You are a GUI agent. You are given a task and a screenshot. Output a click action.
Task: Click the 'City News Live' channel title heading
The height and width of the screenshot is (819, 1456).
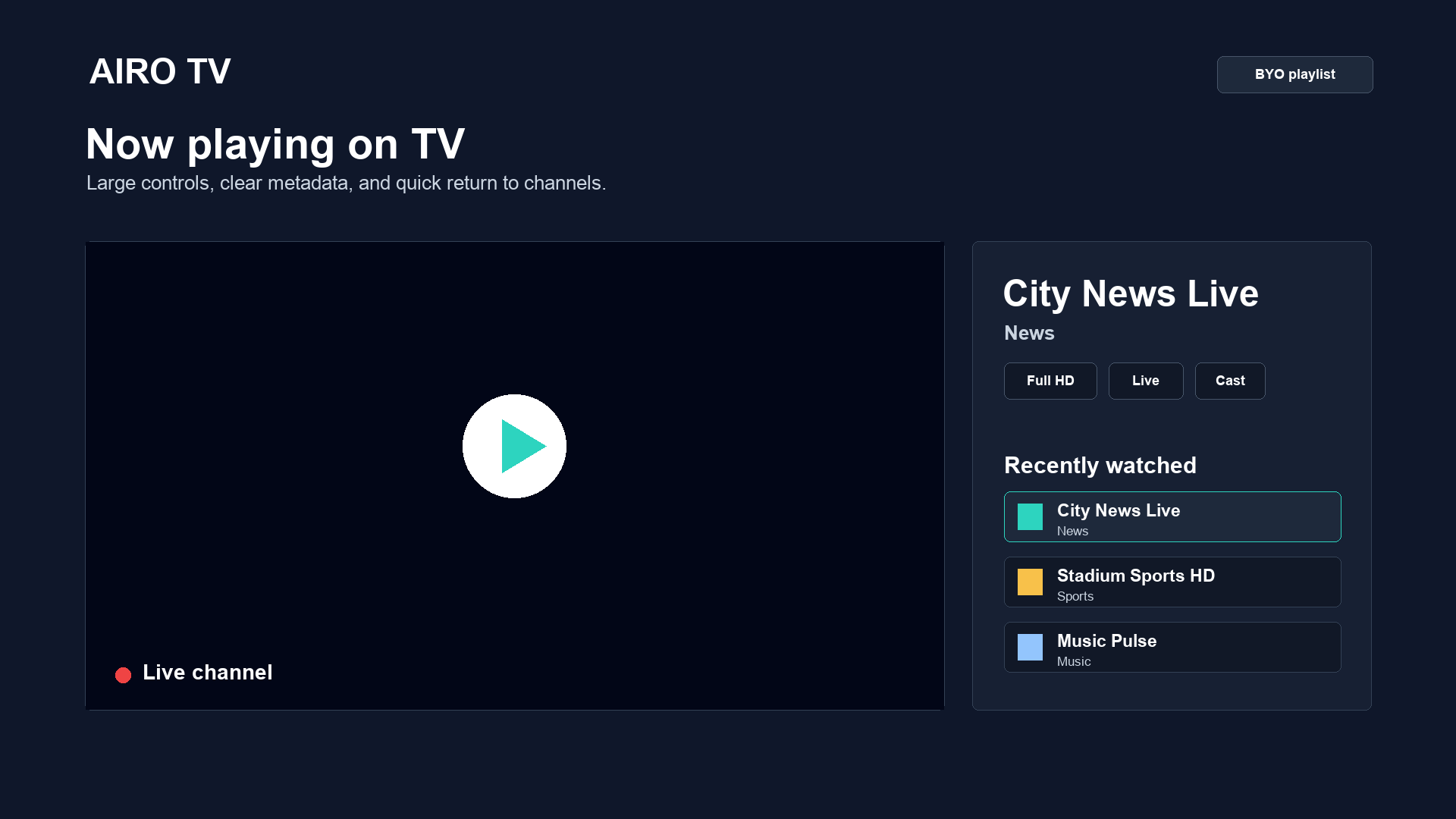(1130, 293)
